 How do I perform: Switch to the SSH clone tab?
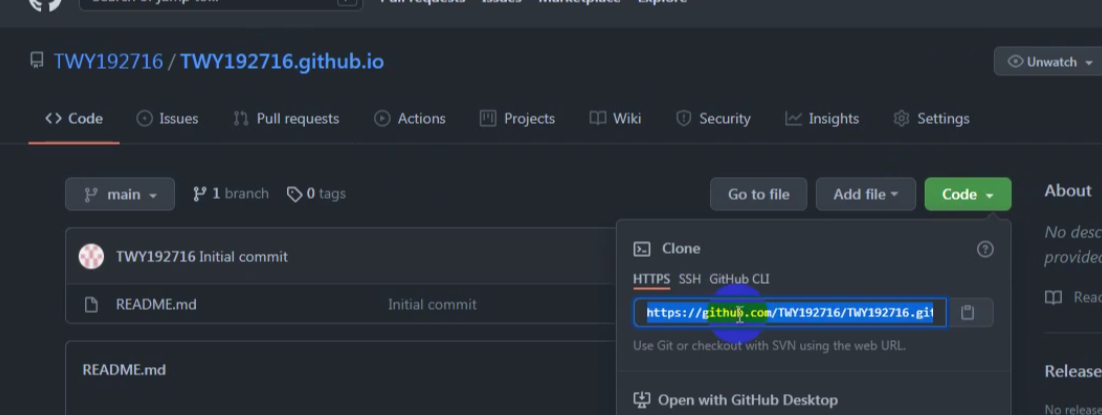[x=689, y=279]
